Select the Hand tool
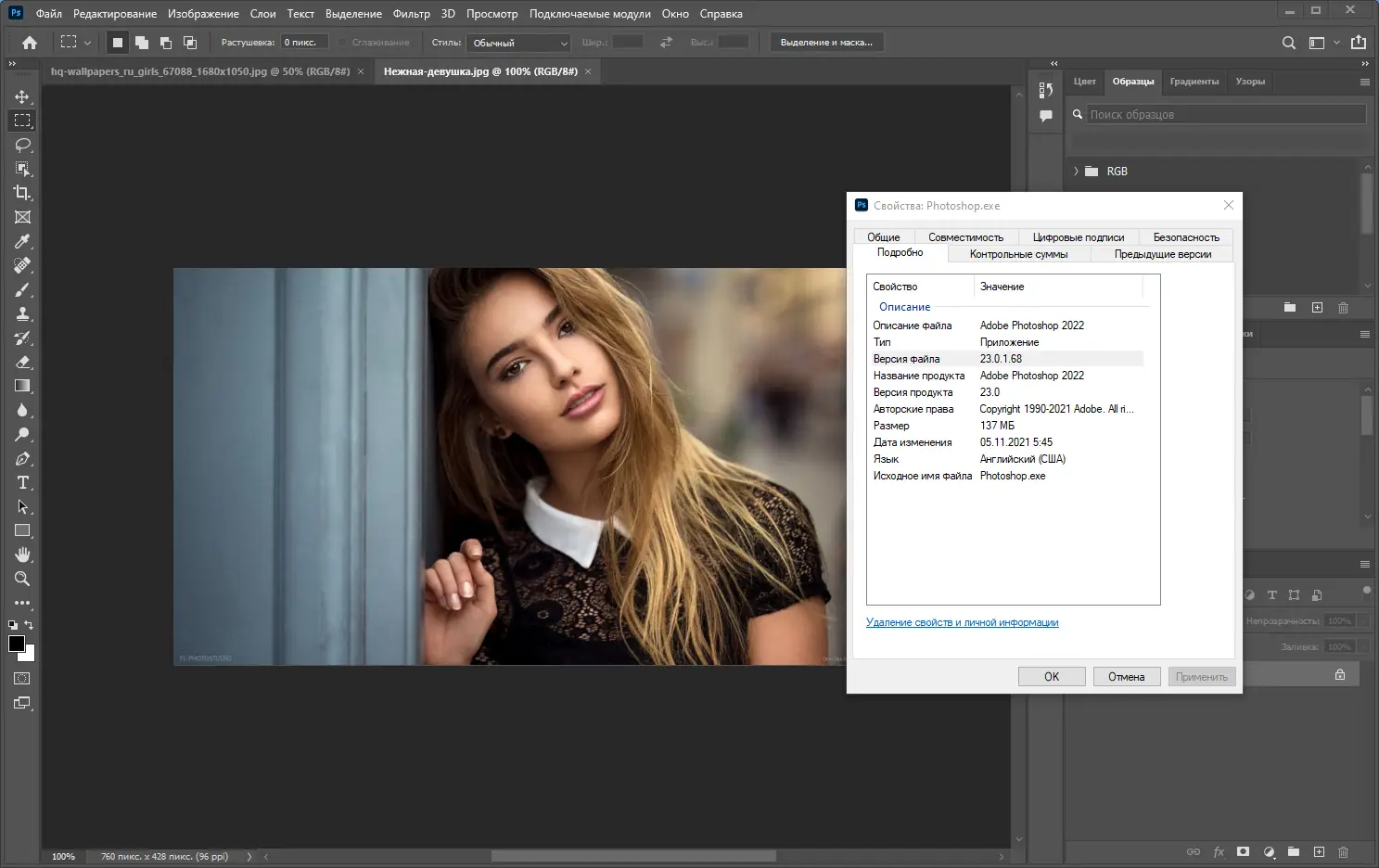The width and height of the screenshot is (1379, 868). pyautogui.click(x=22, y=555)
